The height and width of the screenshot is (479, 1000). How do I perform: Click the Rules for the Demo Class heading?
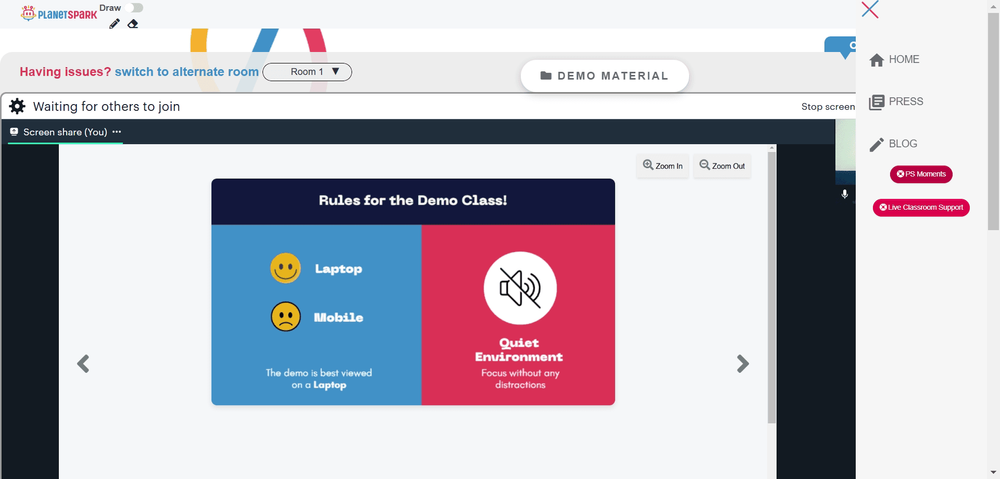click(413, 200)
